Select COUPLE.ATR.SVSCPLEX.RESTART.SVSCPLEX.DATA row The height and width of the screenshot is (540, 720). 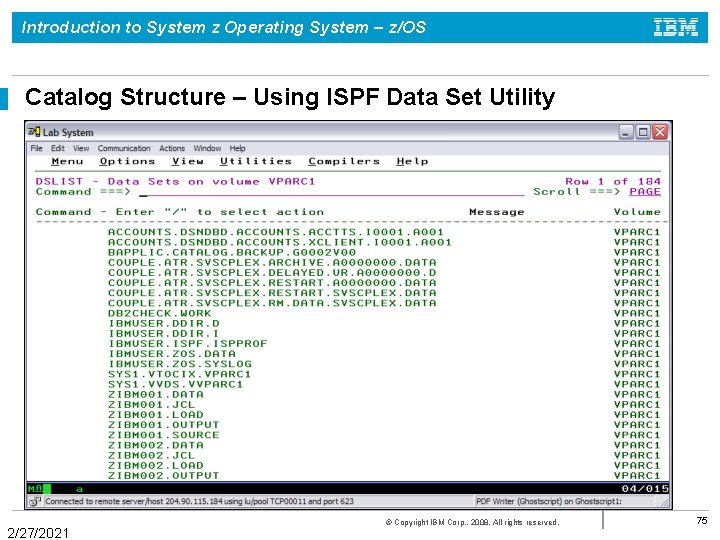[x=272, y=292]
